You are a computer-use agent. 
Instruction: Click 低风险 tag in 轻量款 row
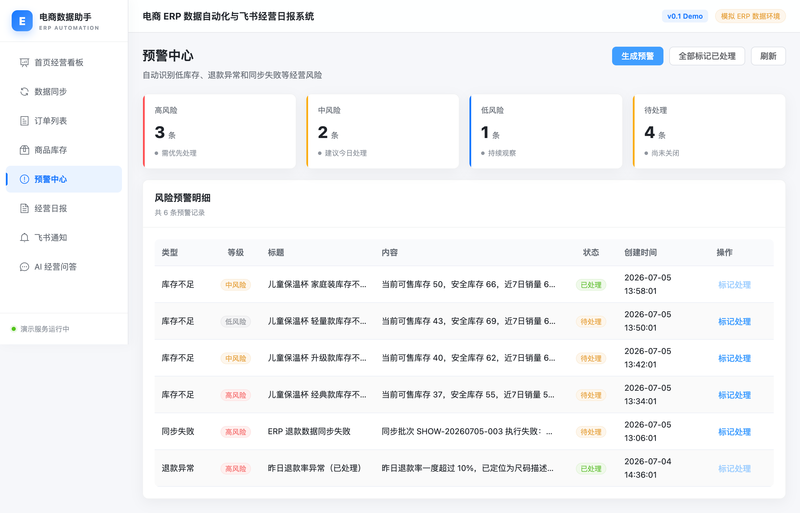coord(235,322)
